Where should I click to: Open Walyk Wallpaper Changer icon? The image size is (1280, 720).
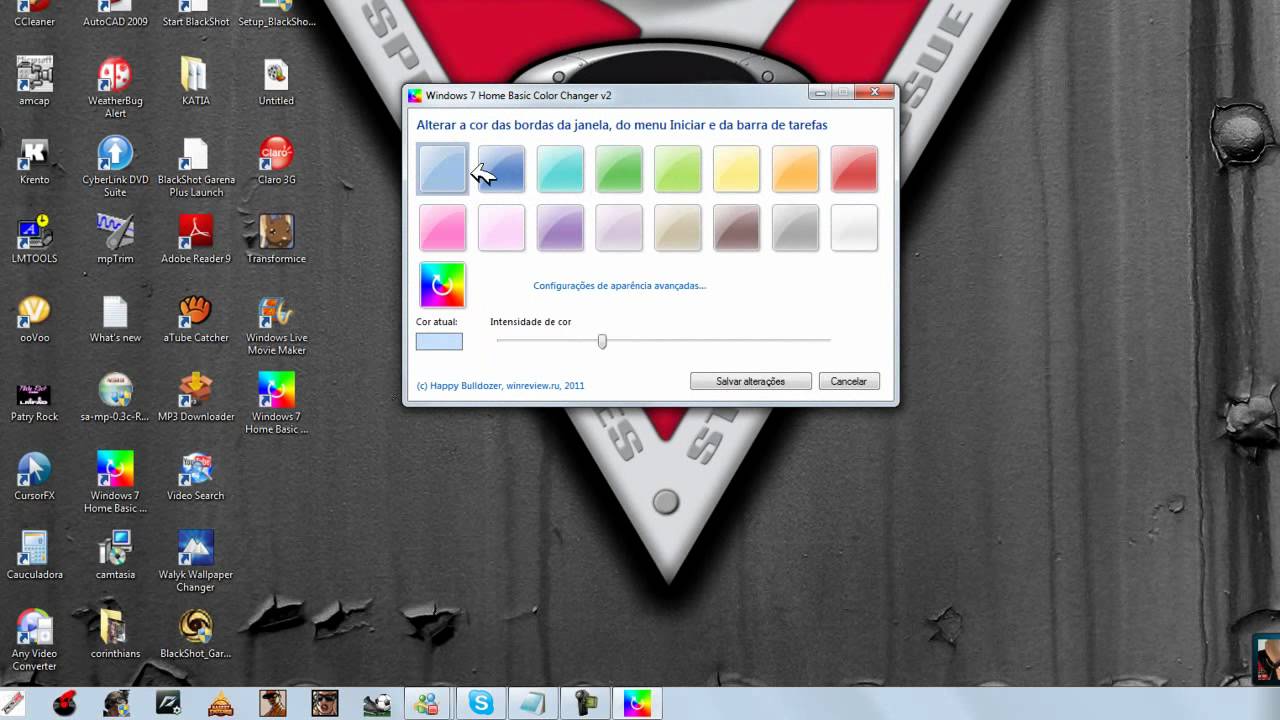(195, 561)
